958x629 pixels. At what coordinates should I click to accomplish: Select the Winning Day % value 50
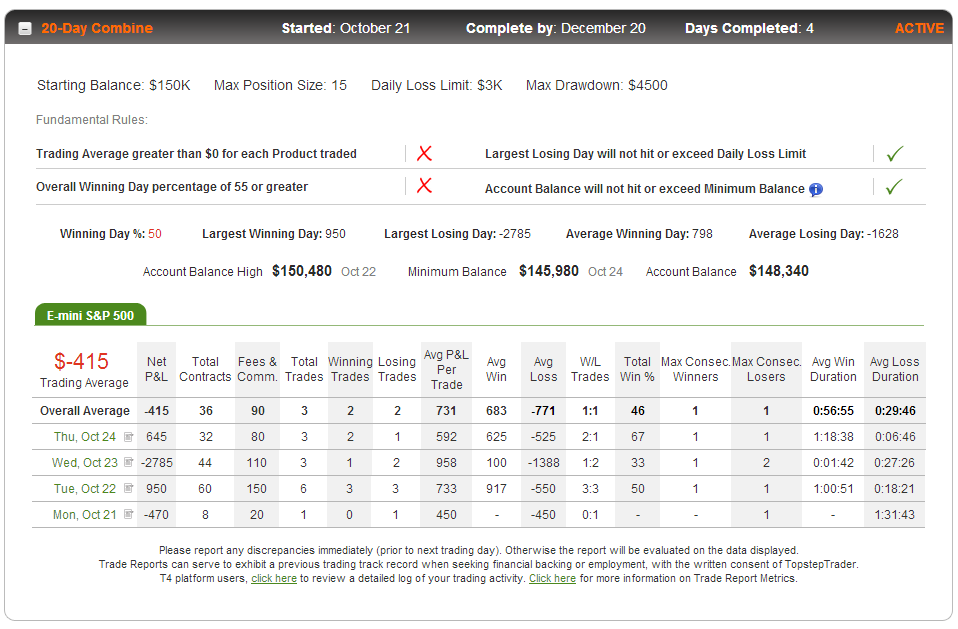click(155, 234)
